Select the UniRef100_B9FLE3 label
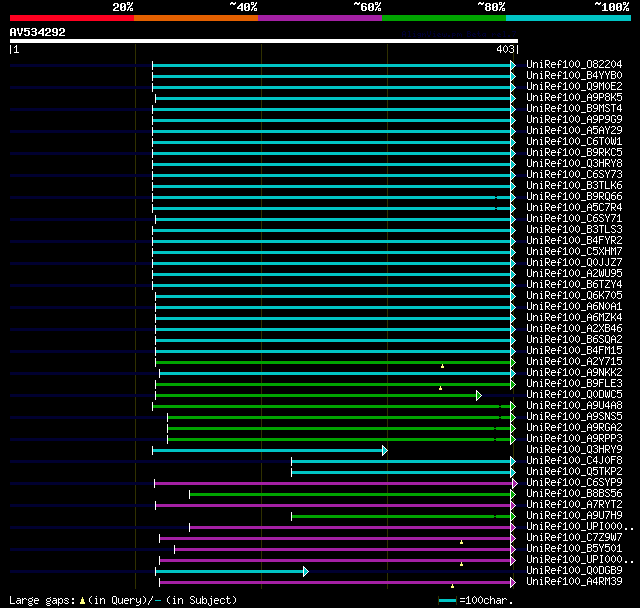 [x=574, y=384]
